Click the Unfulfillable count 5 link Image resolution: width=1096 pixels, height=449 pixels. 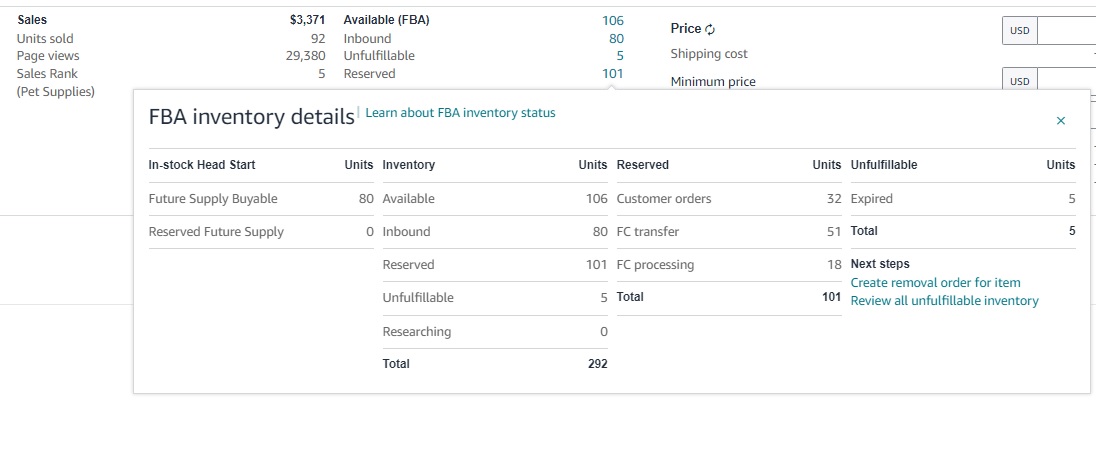point(620,56)
